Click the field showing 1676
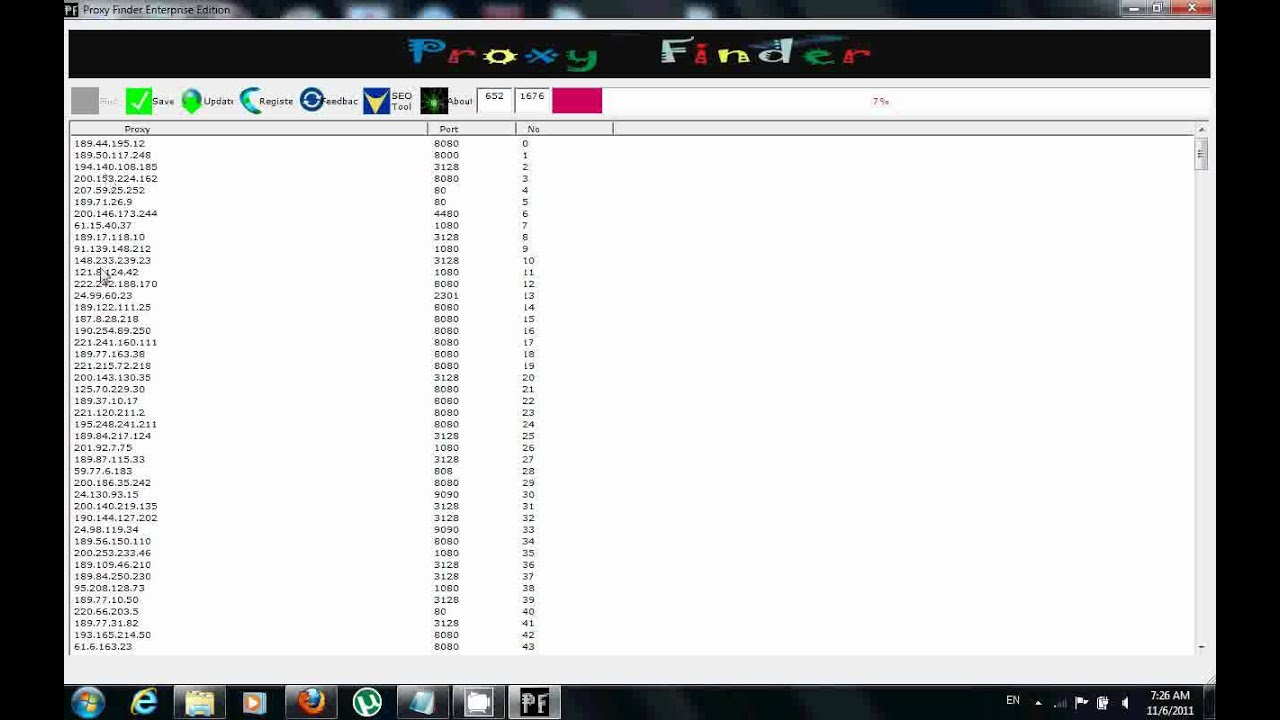This screenshot has width=1280, height=720. pyautogui.click(x=532, y=100)
